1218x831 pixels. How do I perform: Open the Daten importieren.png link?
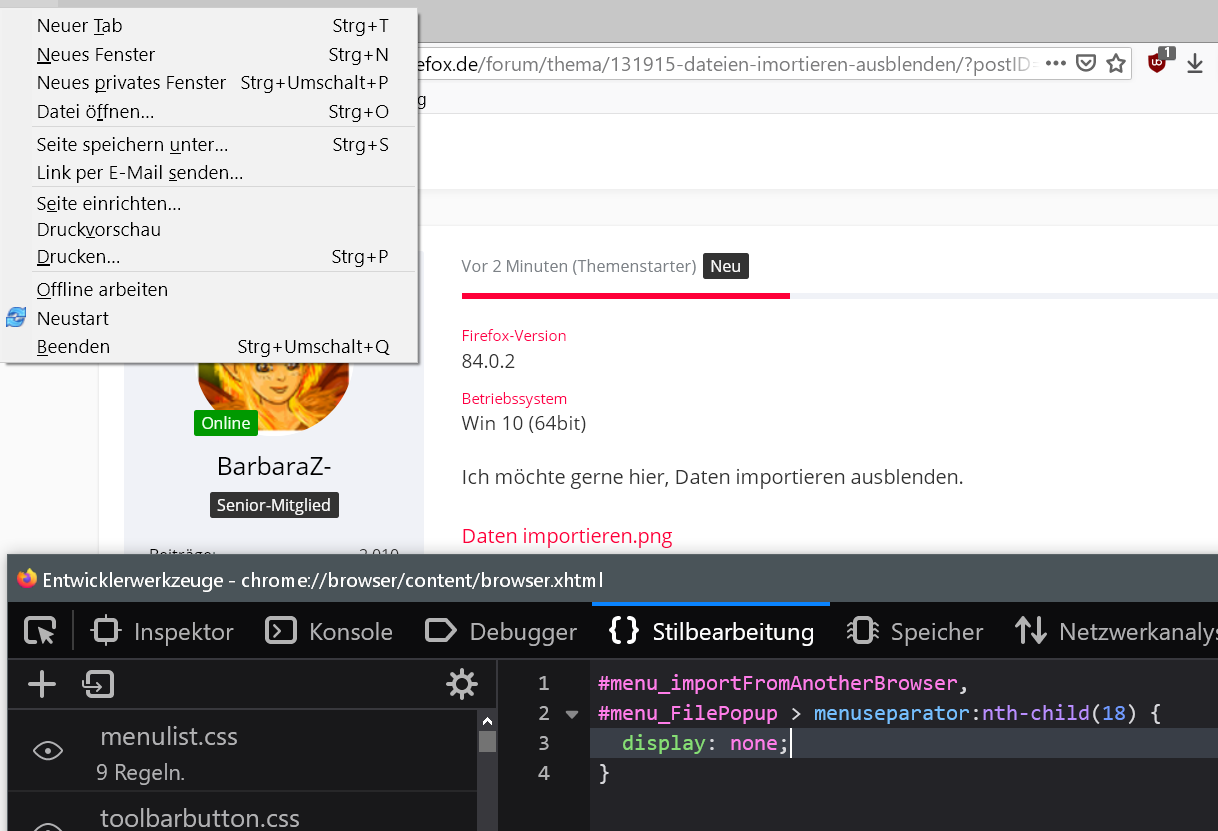[567, 536]
